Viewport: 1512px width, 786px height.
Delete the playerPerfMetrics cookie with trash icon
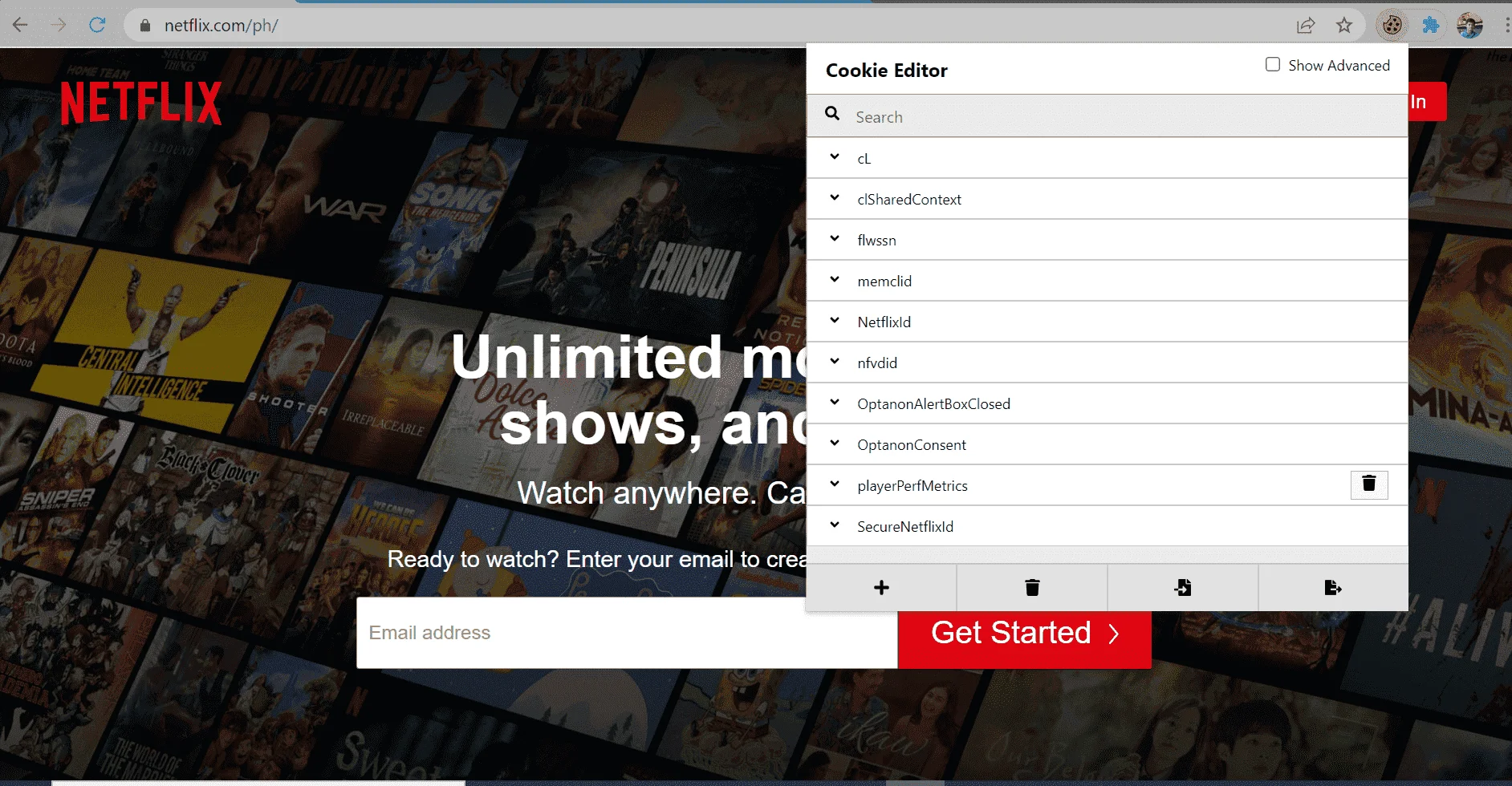tap(1369, 484)
